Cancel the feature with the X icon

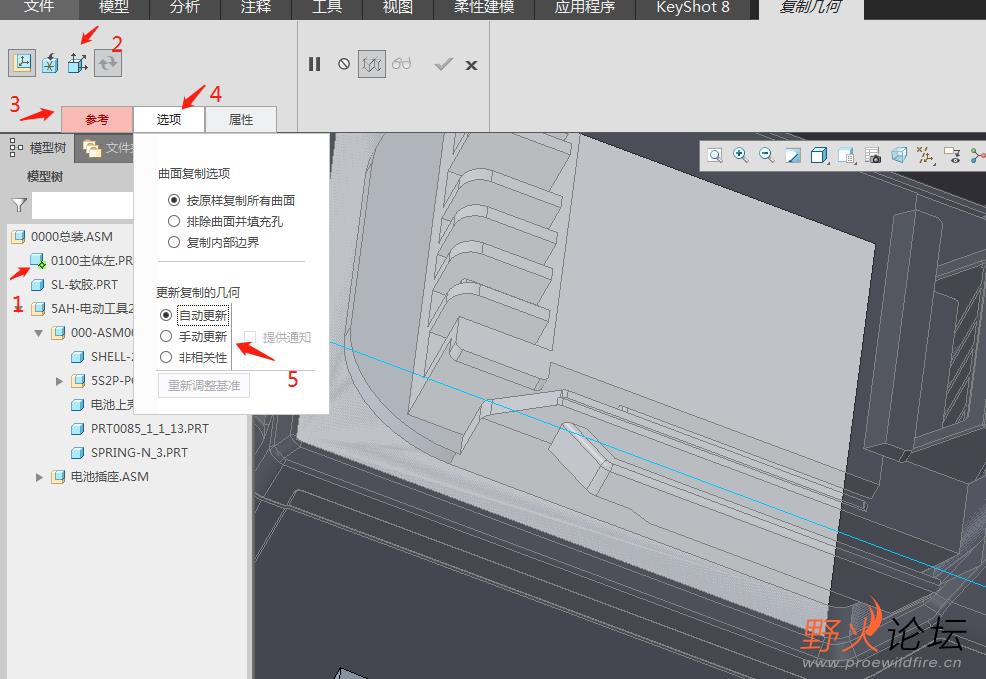(x=471, y=65)
